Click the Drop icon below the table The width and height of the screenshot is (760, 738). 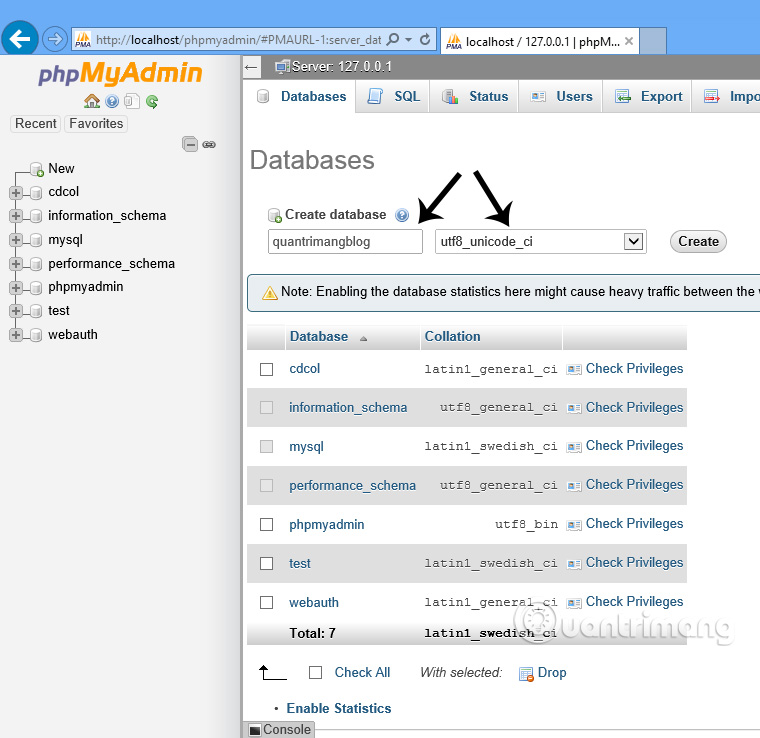(526, 674)
